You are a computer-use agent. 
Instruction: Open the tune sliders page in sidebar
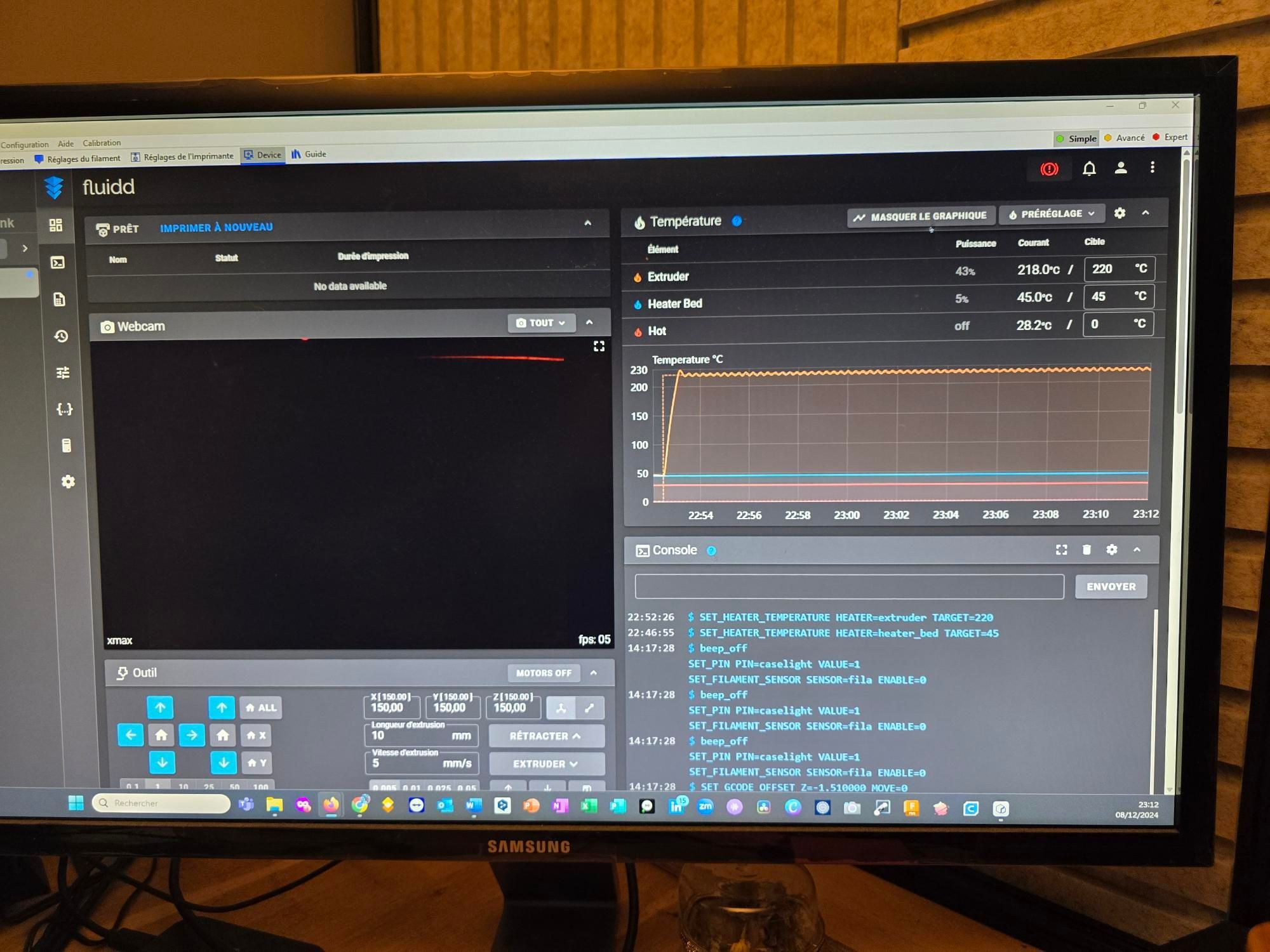tap(63, 373)
